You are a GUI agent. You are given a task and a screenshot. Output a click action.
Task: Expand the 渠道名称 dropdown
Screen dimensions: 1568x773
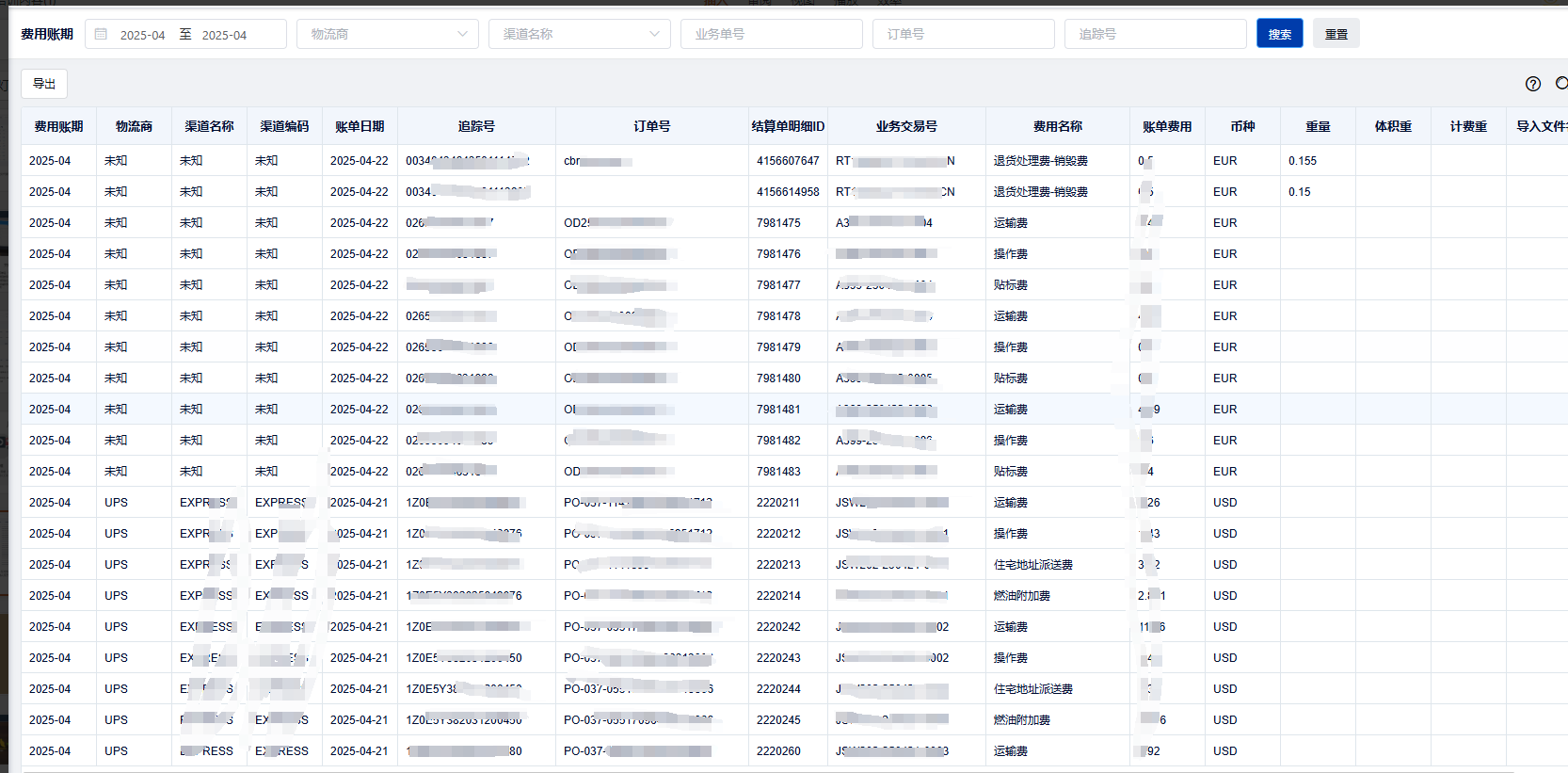579,34
